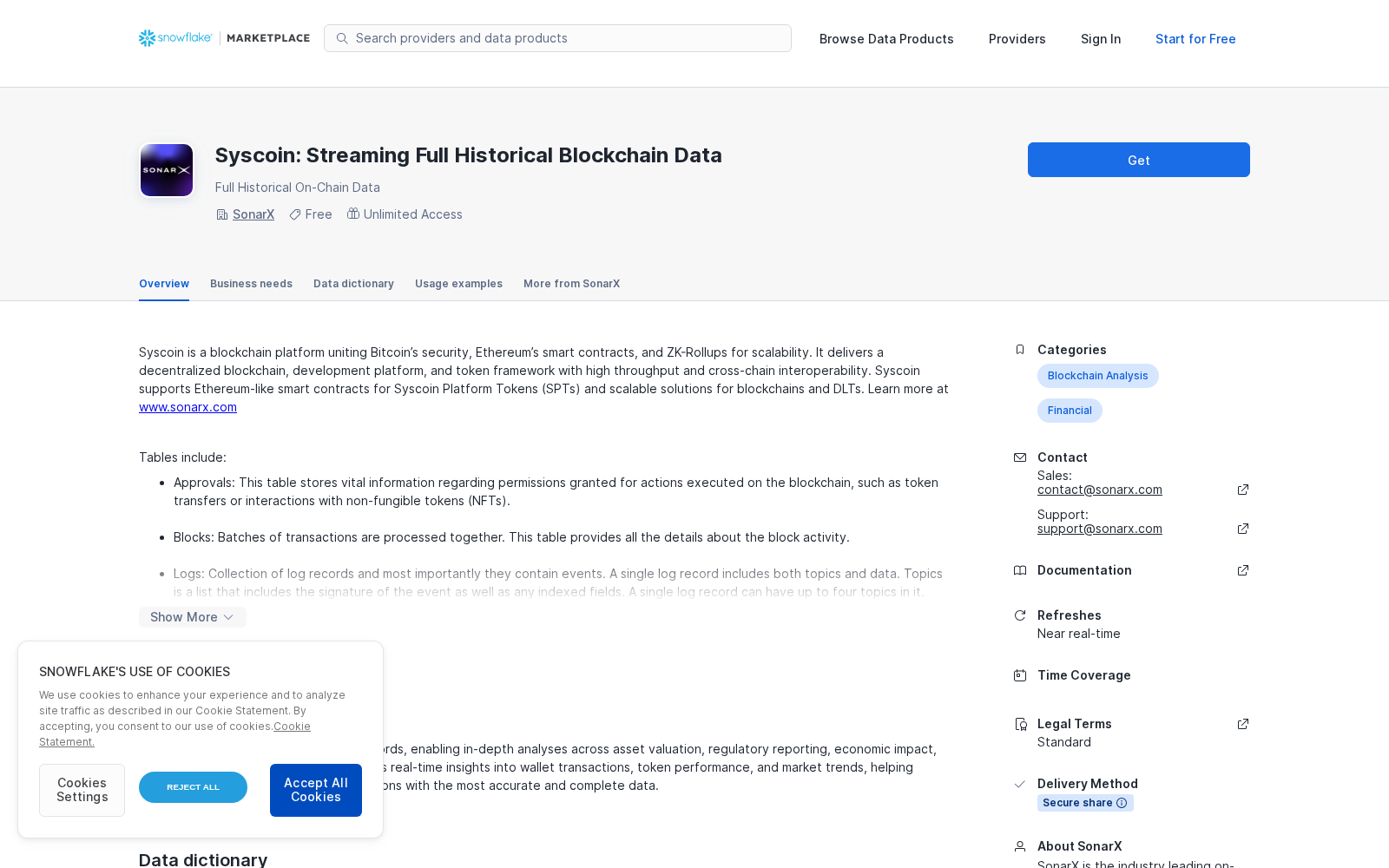
Task: Click the Start for Free link
Action: 1195,39
